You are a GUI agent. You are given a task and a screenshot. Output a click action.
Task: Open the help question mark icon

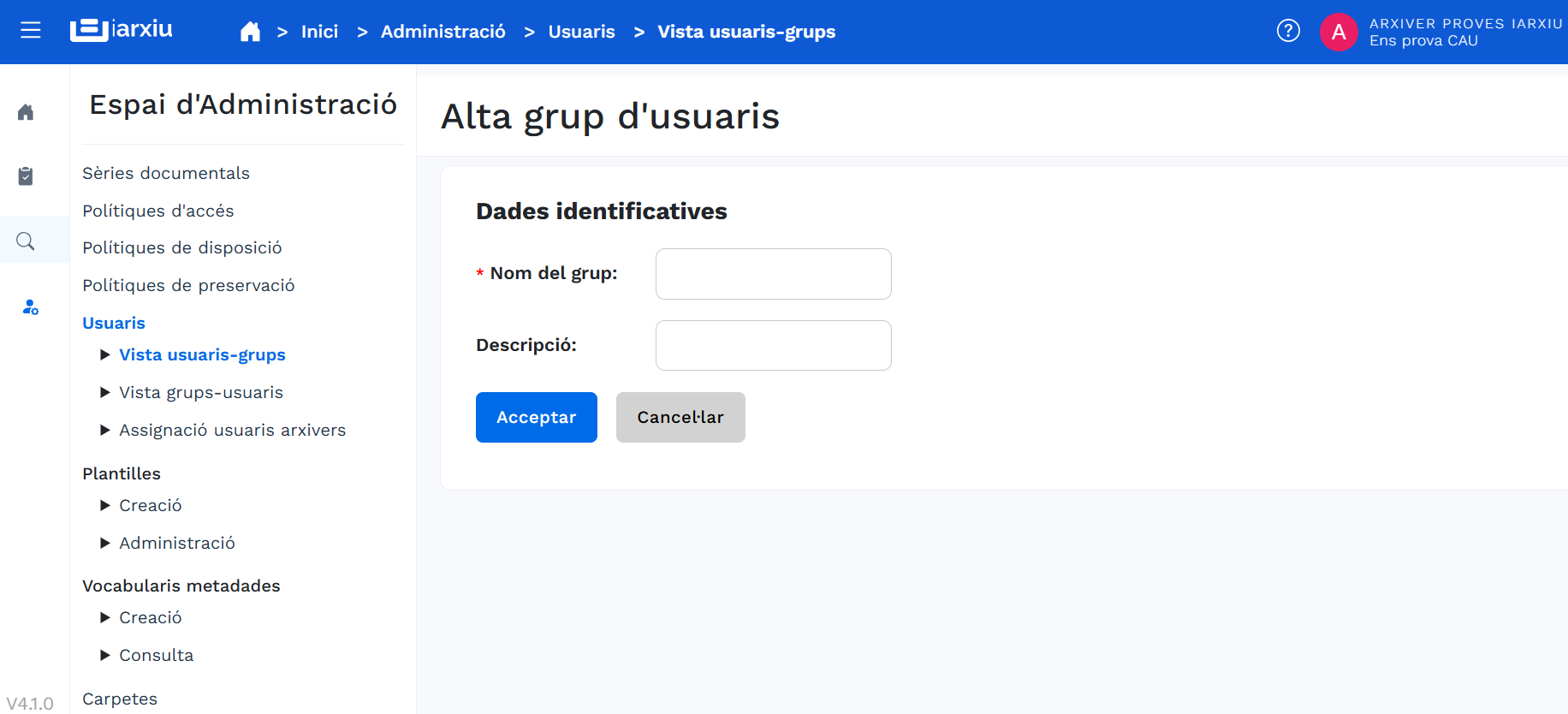(x=1288, y=31)
